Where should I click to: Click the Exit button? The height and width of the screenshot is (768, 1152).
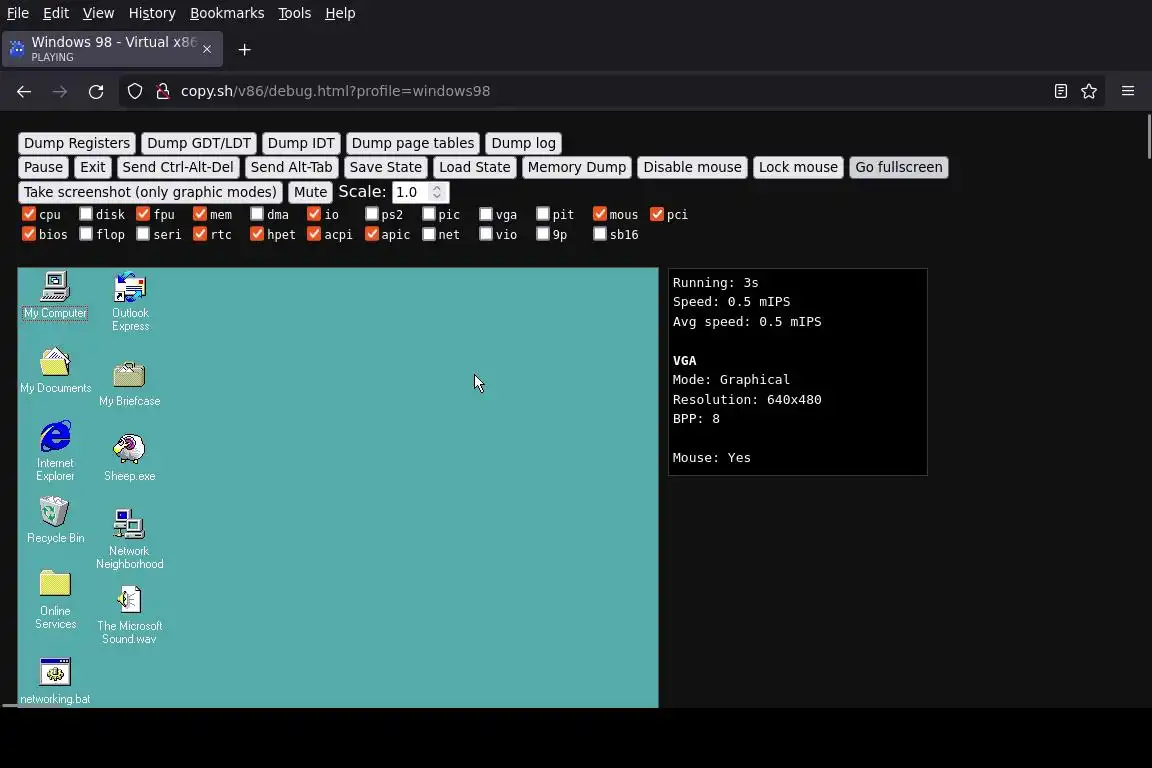coord(93,168)
